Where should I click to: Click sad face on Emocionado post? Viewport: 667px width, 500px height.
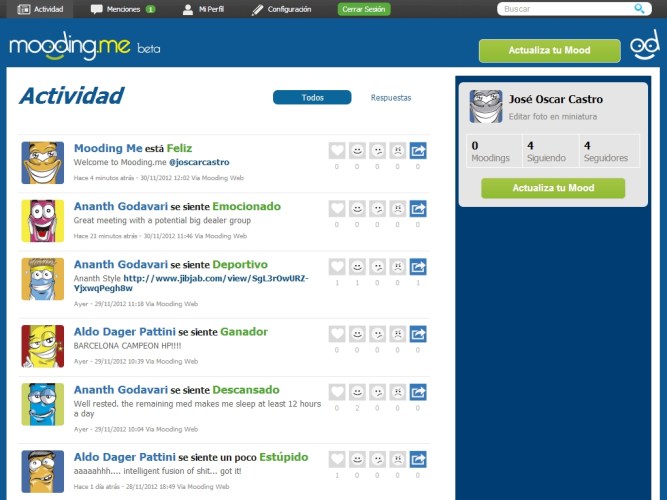tap(398, 209)
